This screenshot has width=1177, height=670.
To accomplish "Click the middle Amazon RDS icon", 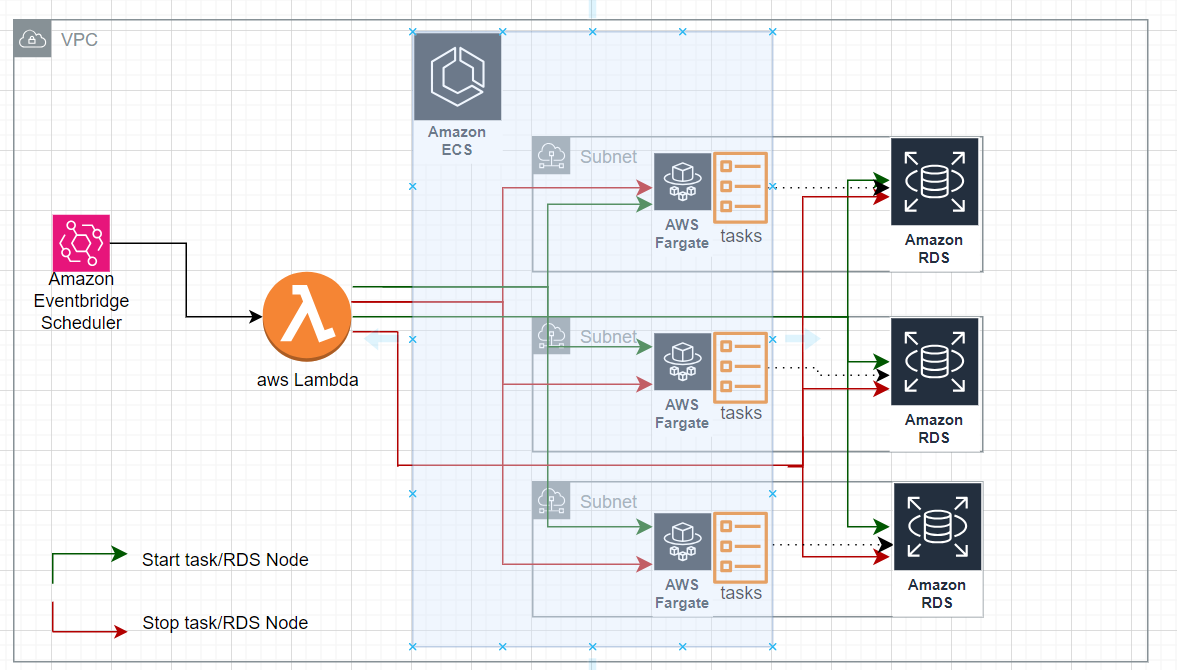I will click(934, 363).
